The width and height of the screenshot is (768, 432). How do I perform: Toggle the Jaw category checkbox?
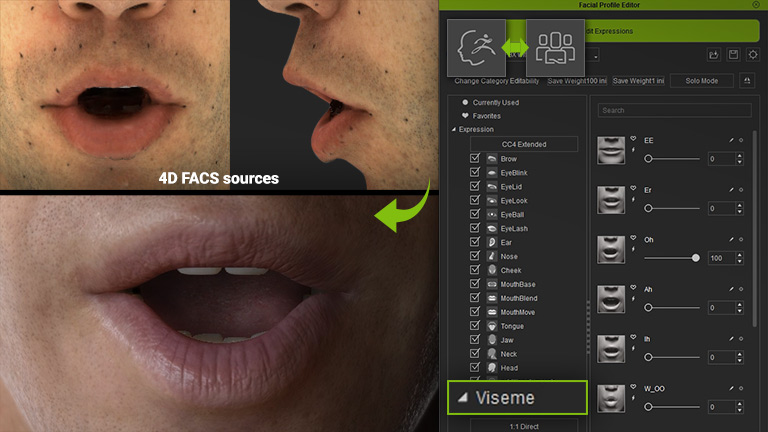coord(475,340)
